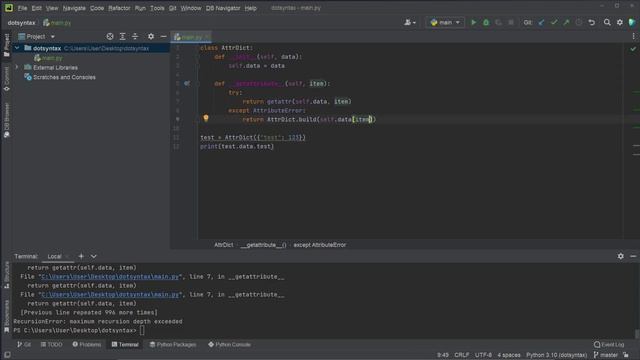Collapse the dotsyntax project folder
The height and width of the screenshot is (360, 640).
pyautogui.click(x=17, y=48)
